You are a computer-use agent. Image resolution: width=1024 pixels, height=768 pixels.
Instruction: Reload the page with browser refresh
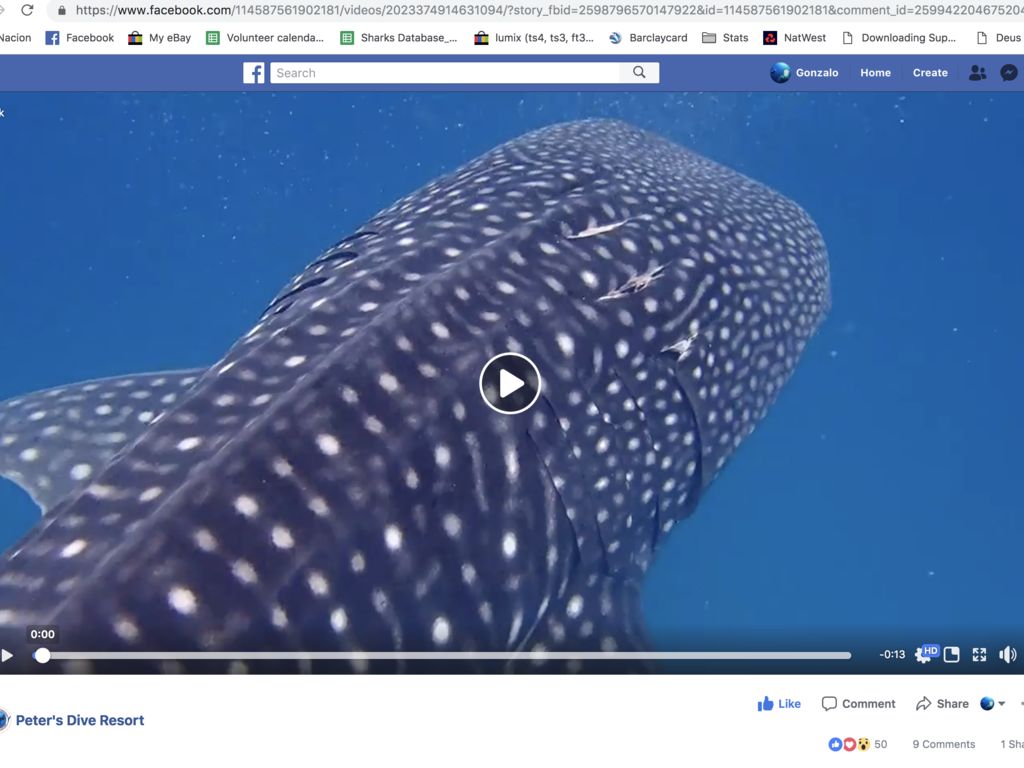point(27,11)
